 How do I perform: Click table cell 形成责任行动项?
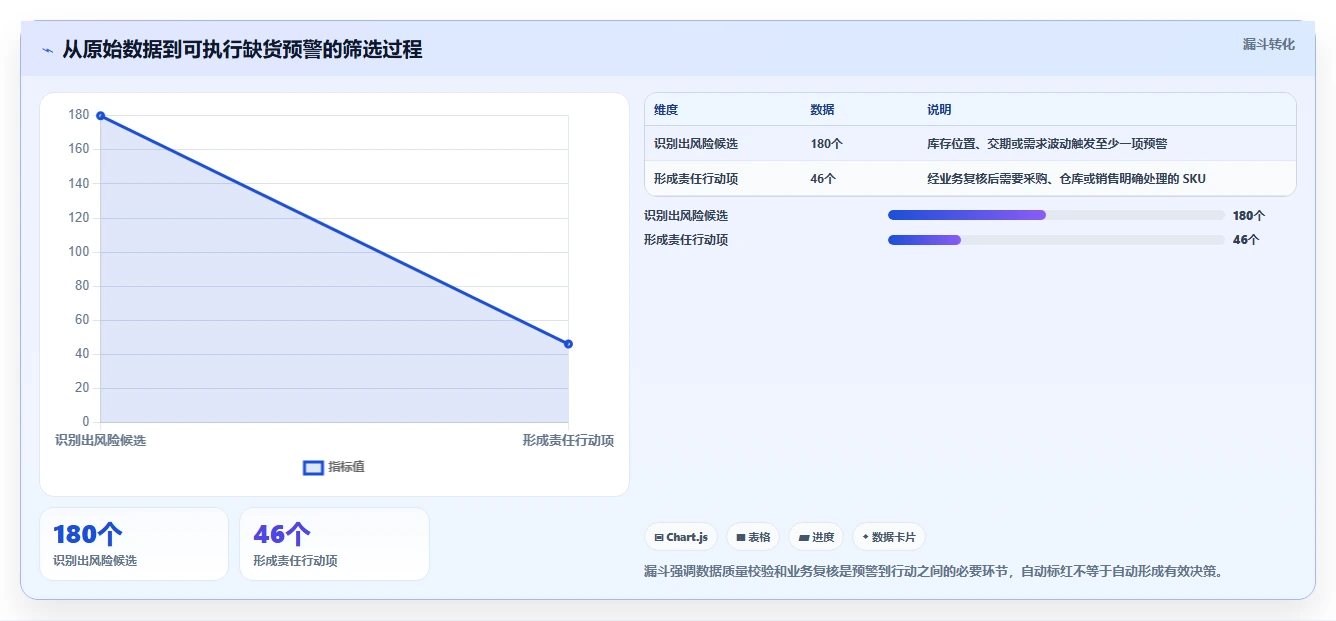tap(696, 179)
